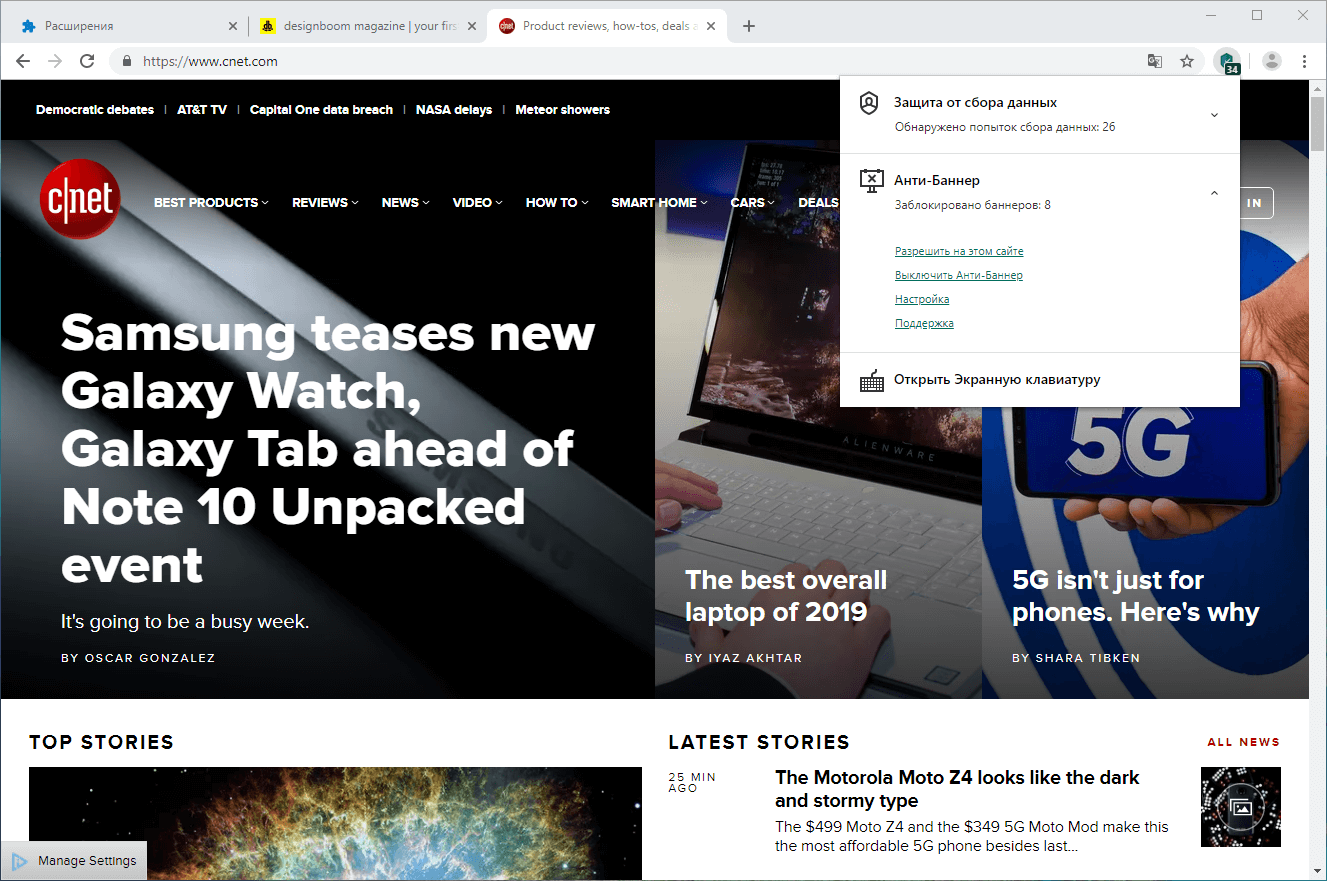View site information via the lock icon
Screen dimensions: 1327x881
click(x=126, y=61)
